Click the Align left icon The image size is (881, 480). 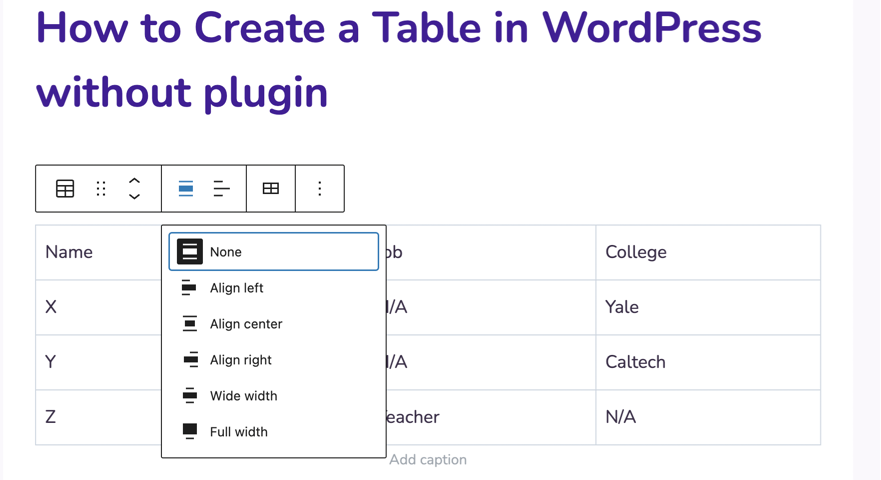(189, 288)
